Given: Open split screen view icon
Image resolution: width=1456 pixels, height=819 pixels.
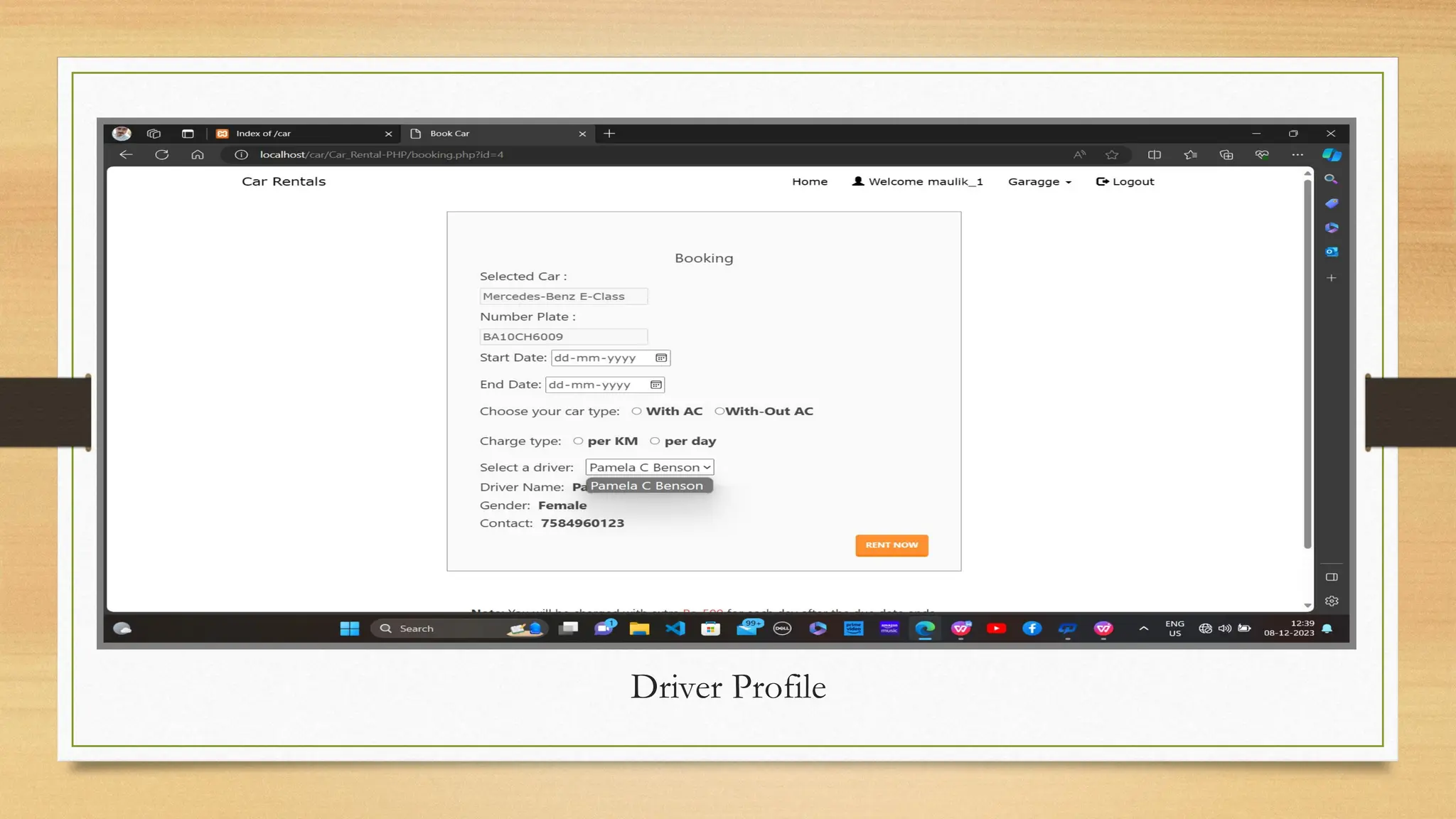Looking at the screenshot, I should tap(1155, 154).
